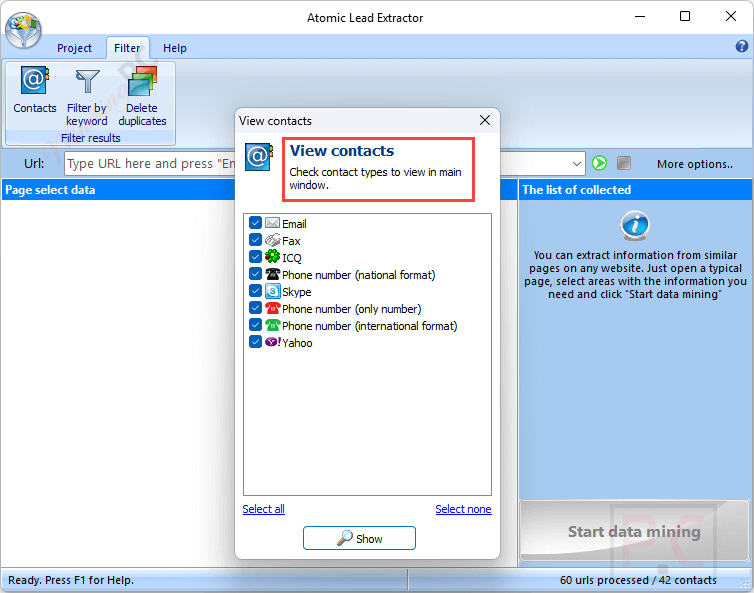This screenshot has height=593, width=754.
Task: Click More options.. next to URL bar
Action: (x=695, y=164)
